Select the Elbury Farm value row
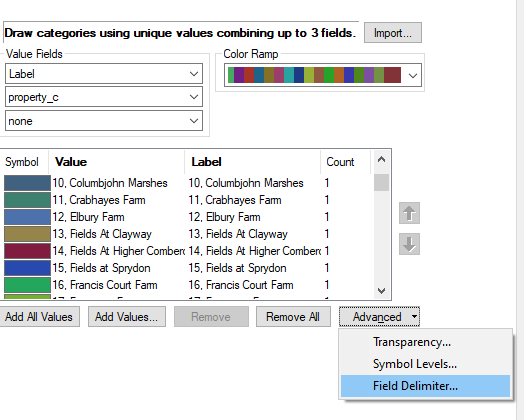The image size is (524, 420). (187, 217)
